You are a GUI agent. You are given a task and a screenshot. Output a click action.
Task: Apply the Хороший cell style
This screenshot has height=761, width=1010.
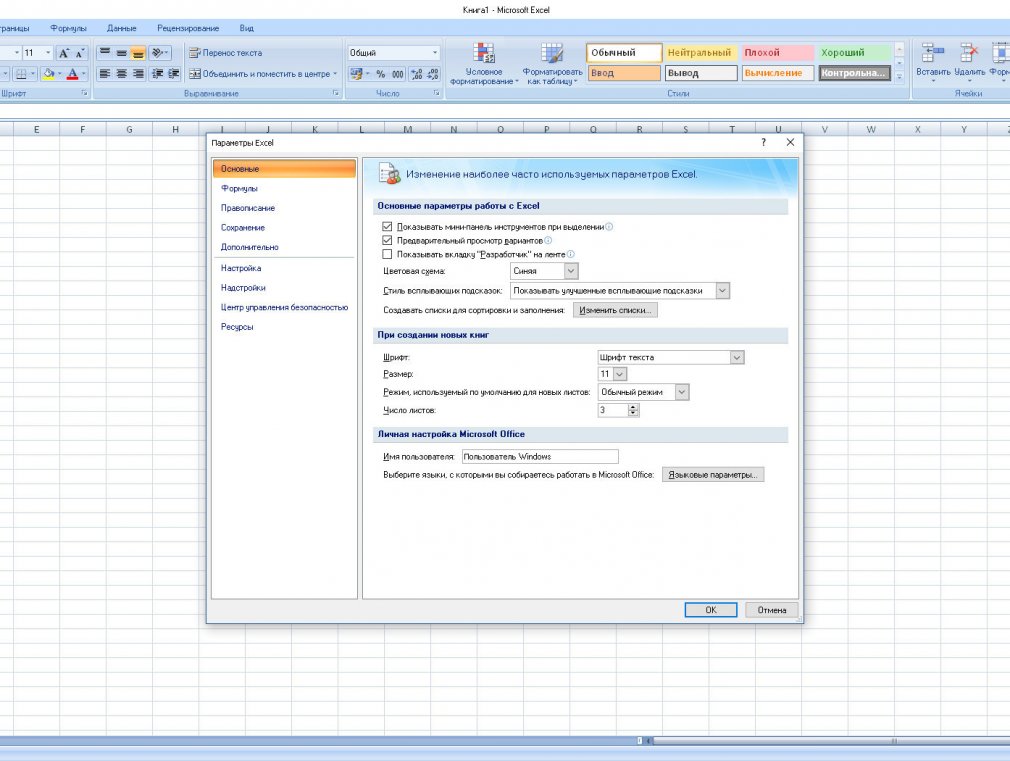coord(855,52)
